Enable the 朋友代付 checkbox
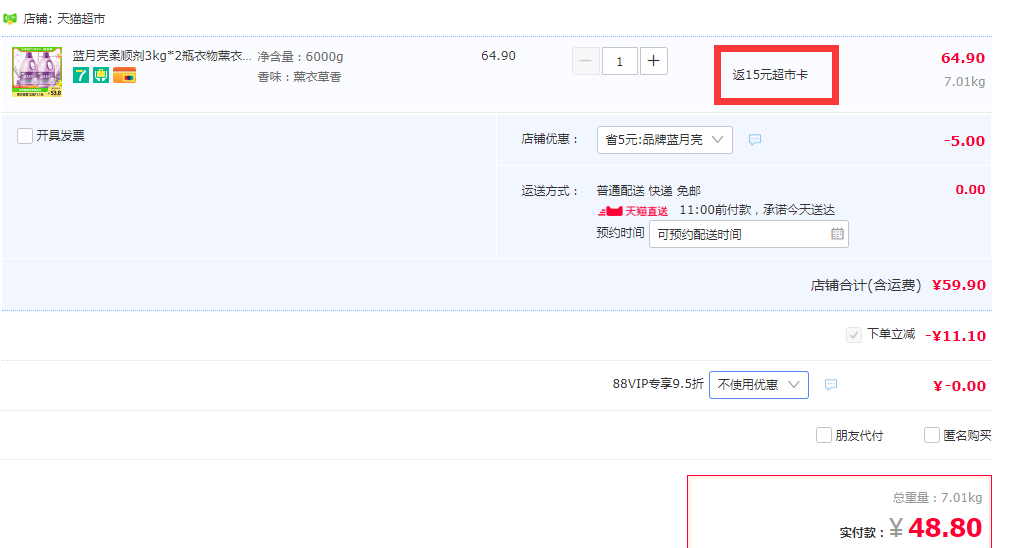This screenshot has width=1014, height=548. coord(824,435)
